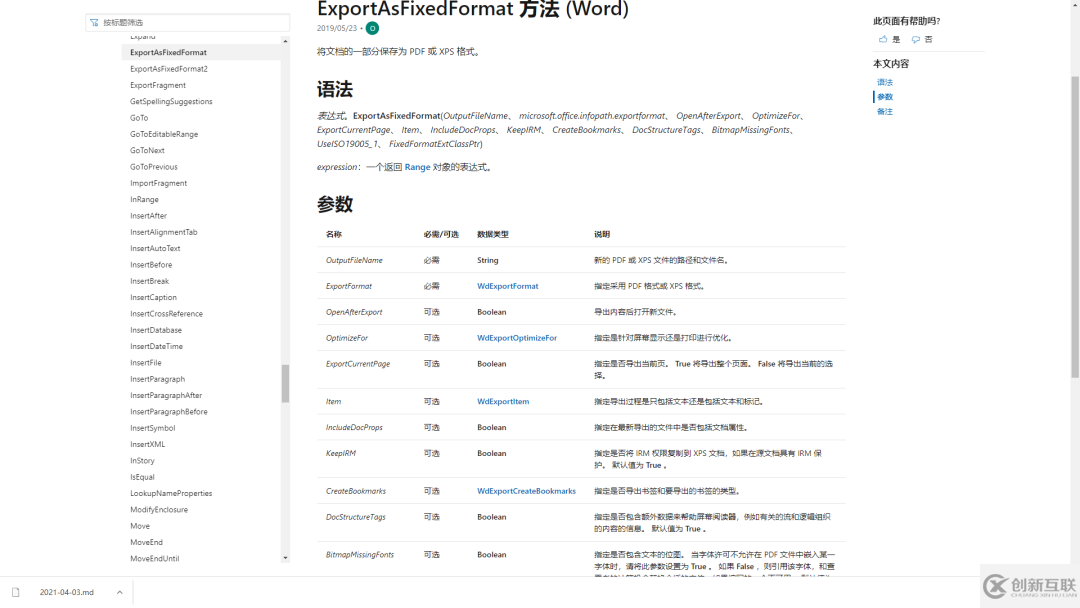1080x608 pixels.
Task: Click the 2021-04-03.md downloaded file name
Action: coord(66,592)
